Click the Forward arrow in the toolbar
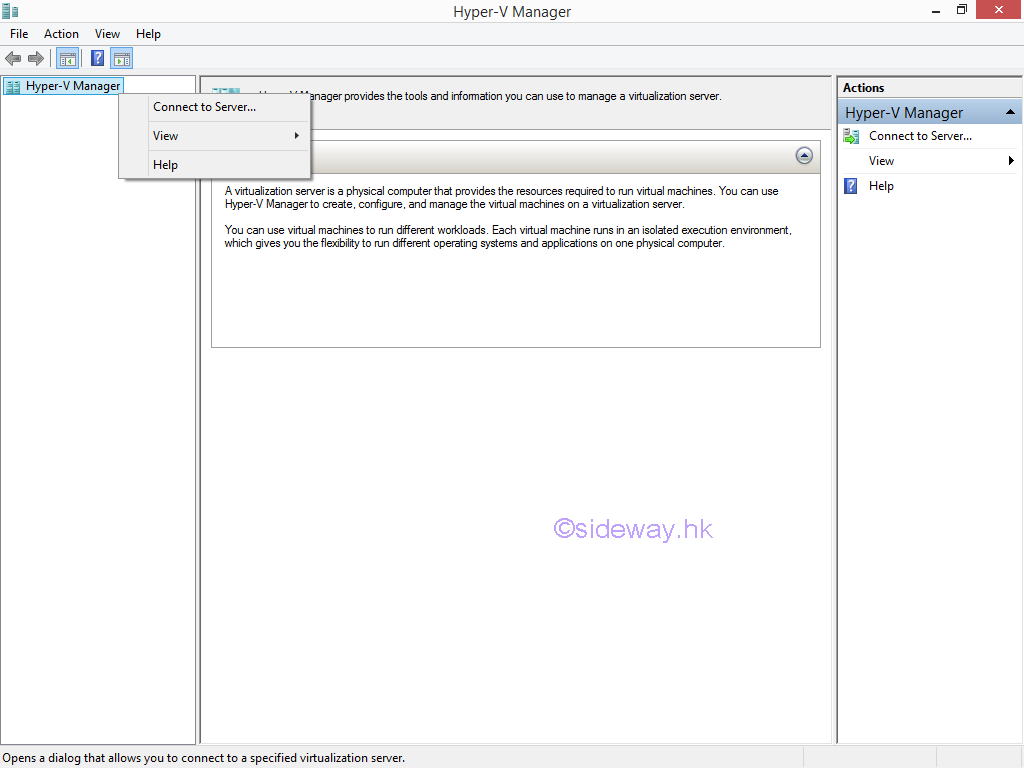 point(36,58)
